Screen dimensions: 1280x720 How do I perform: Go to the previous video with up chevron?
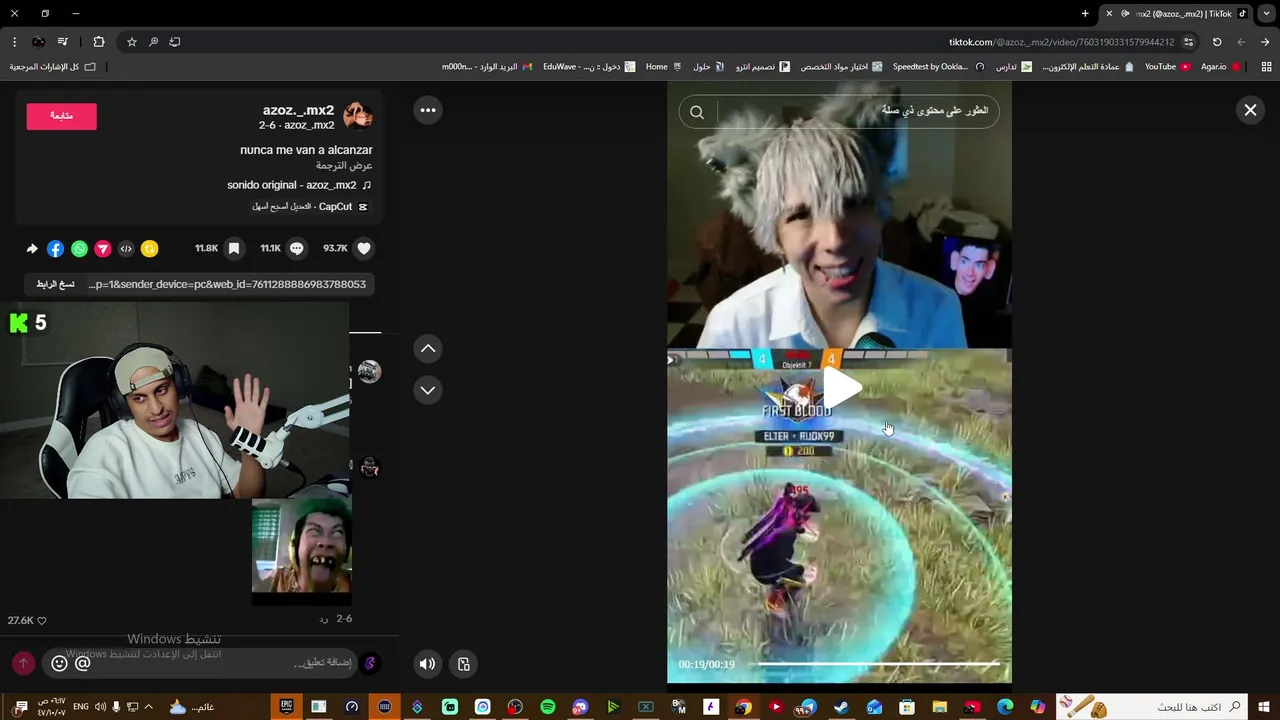428,348
